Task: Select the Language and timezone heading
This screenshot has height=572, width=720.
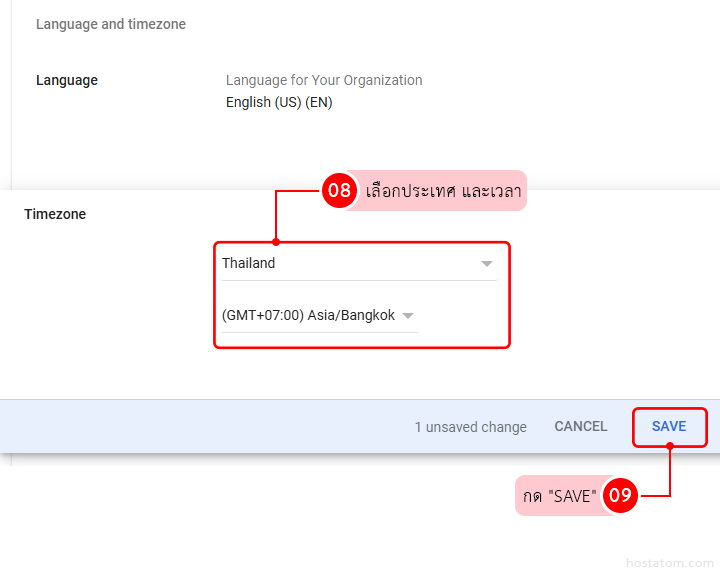Action: (x=111, y=24)
